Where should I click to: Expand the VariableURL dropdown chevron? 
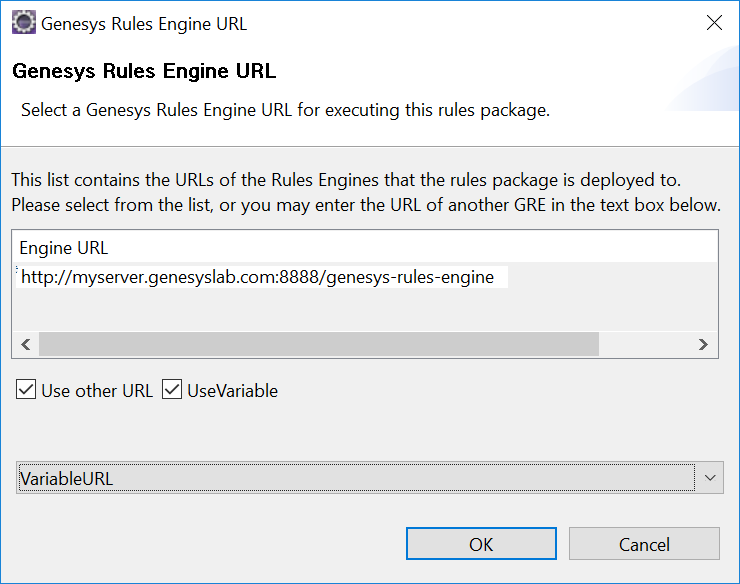(x=710, y=478)
